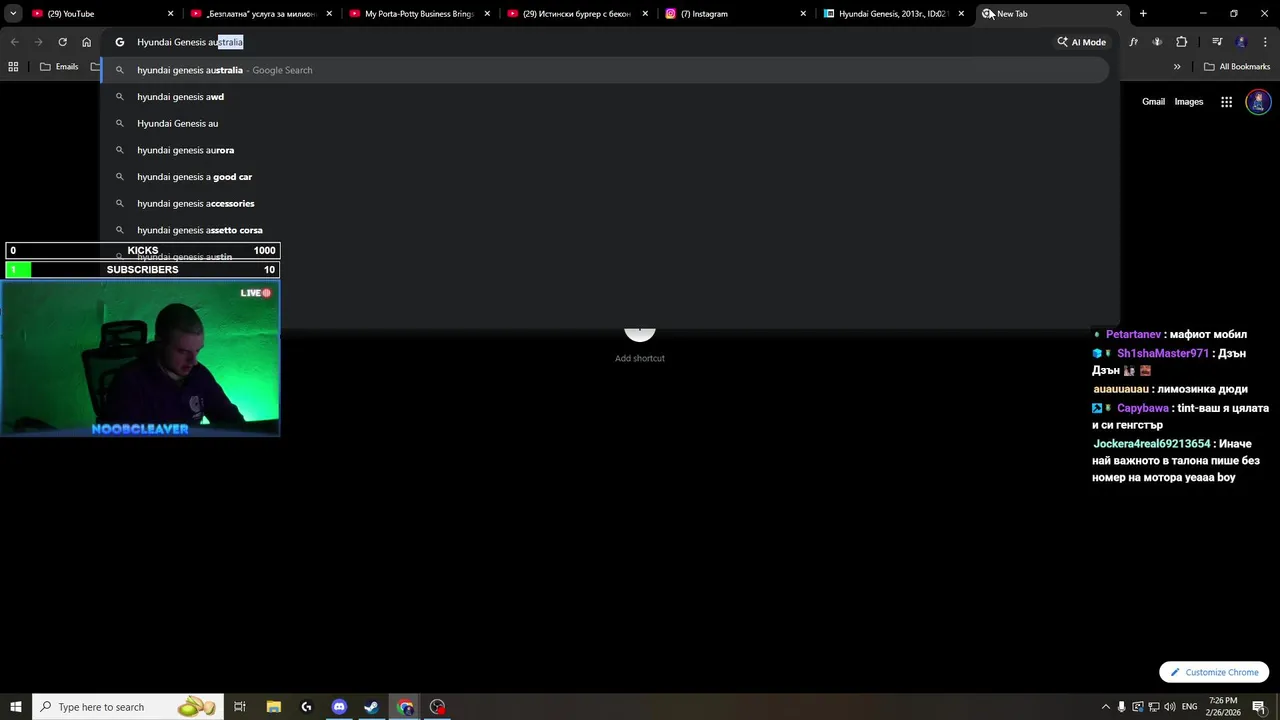Close the New Tab tab
The width and height of the screenshot is (1280, 720).
(x=1119, y=14)
